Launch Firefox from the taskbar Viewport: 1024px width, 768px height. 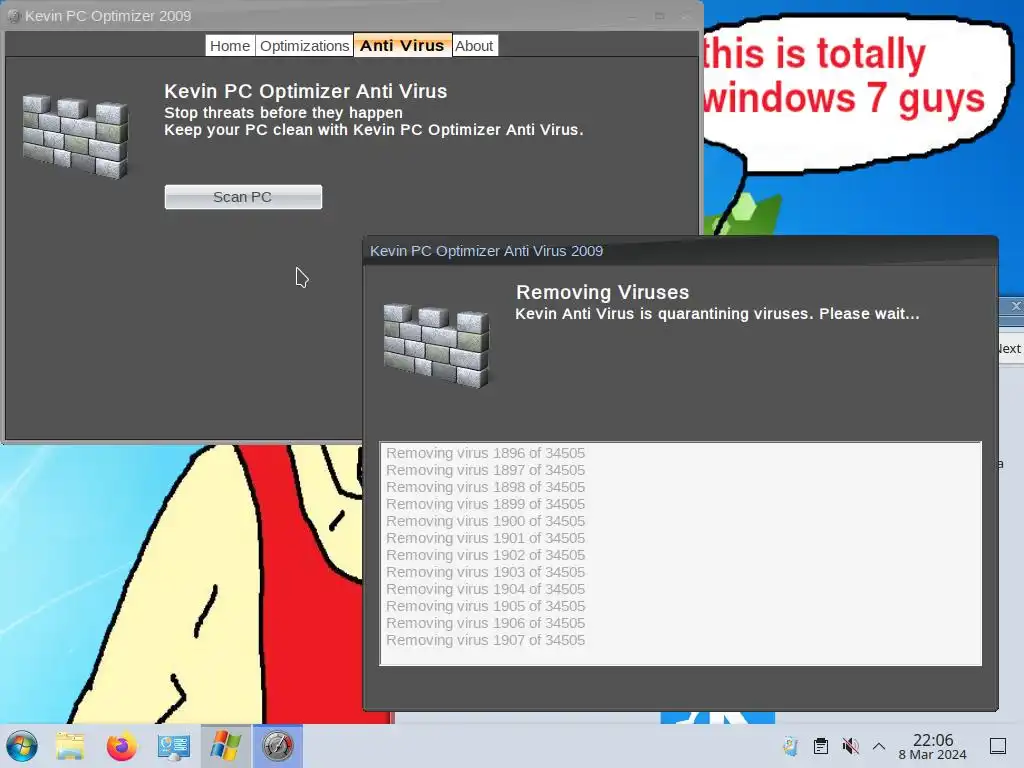point(121,746)
